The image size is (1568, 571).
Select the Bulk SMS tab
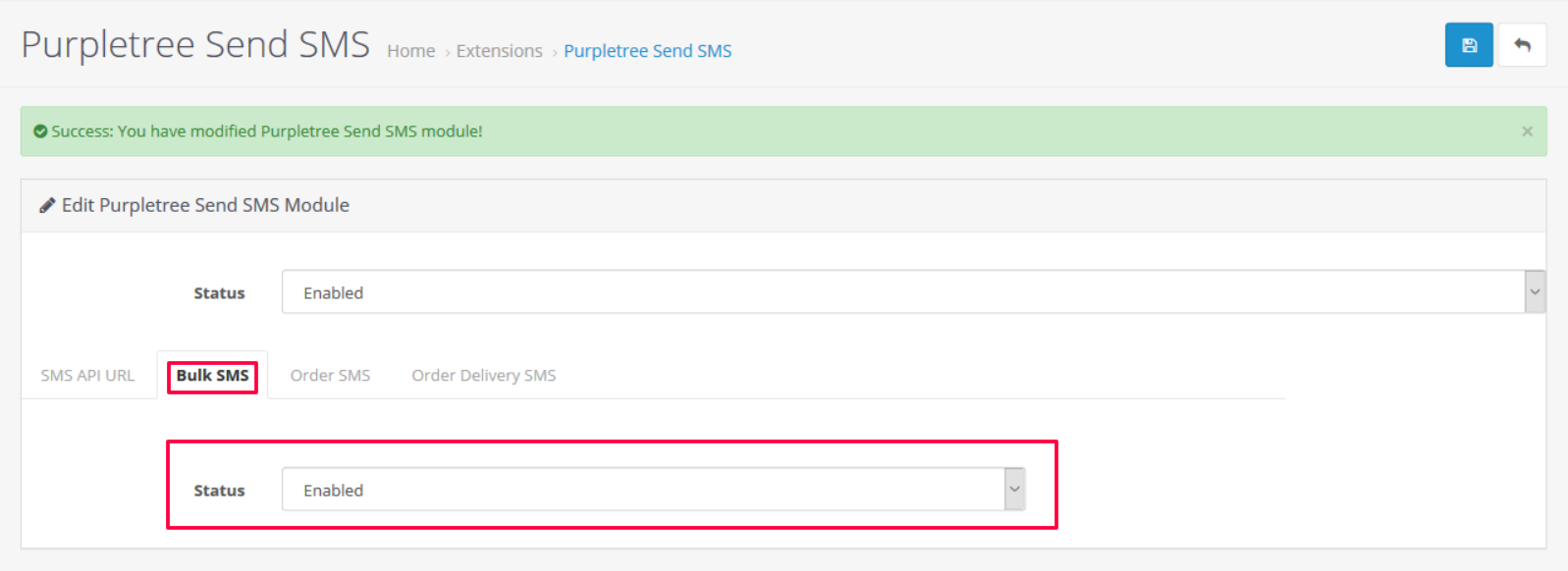coord(212,376)
